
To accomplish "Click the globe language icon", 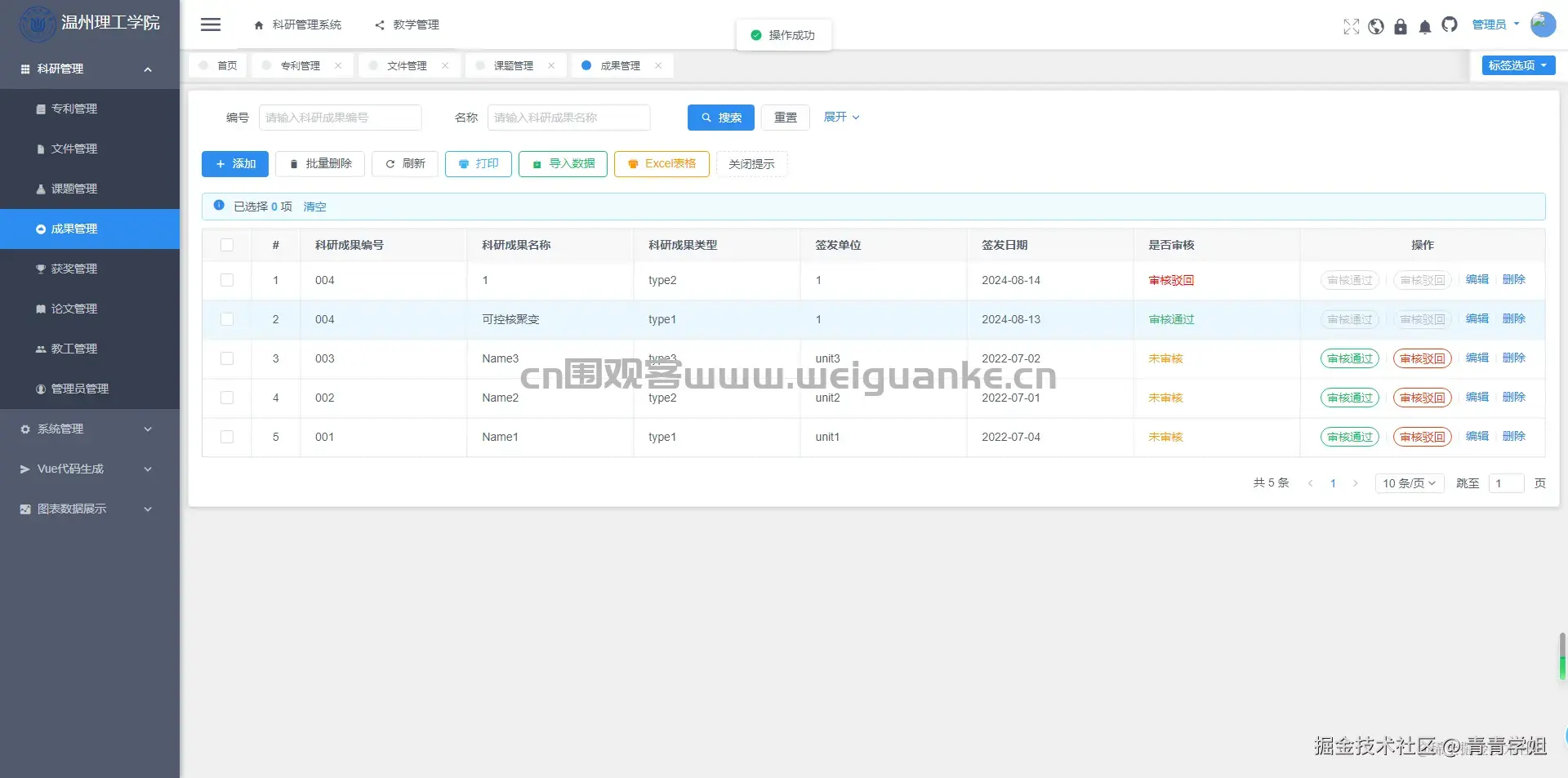I will 1376,26.
